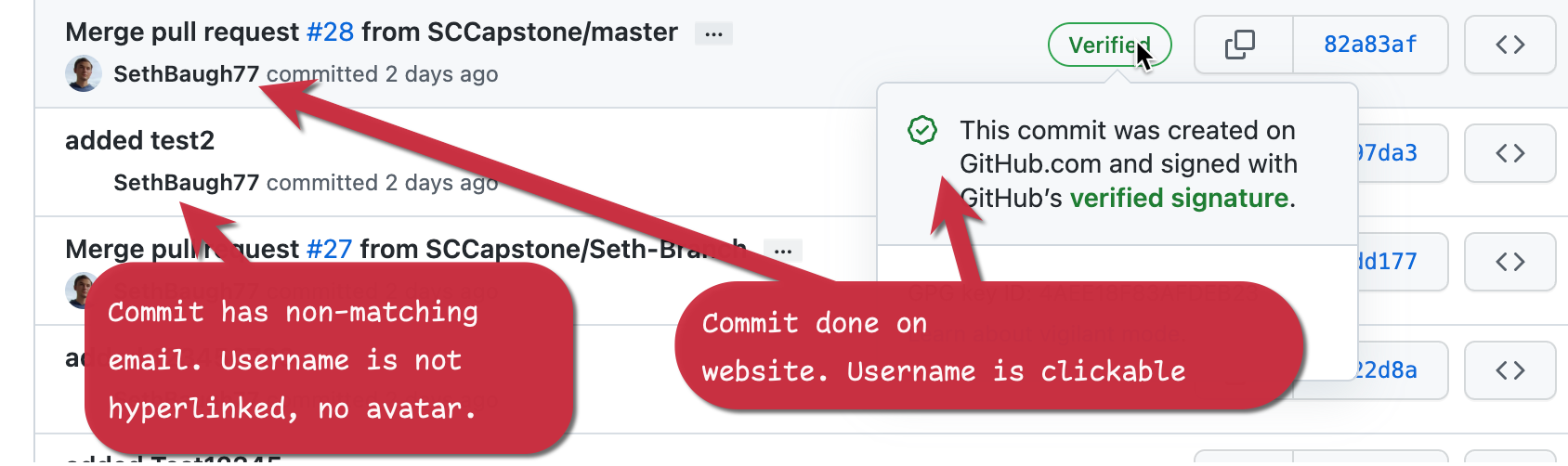
Task: Open the 'added test2' commit title
Action: [x=139, y=141]
